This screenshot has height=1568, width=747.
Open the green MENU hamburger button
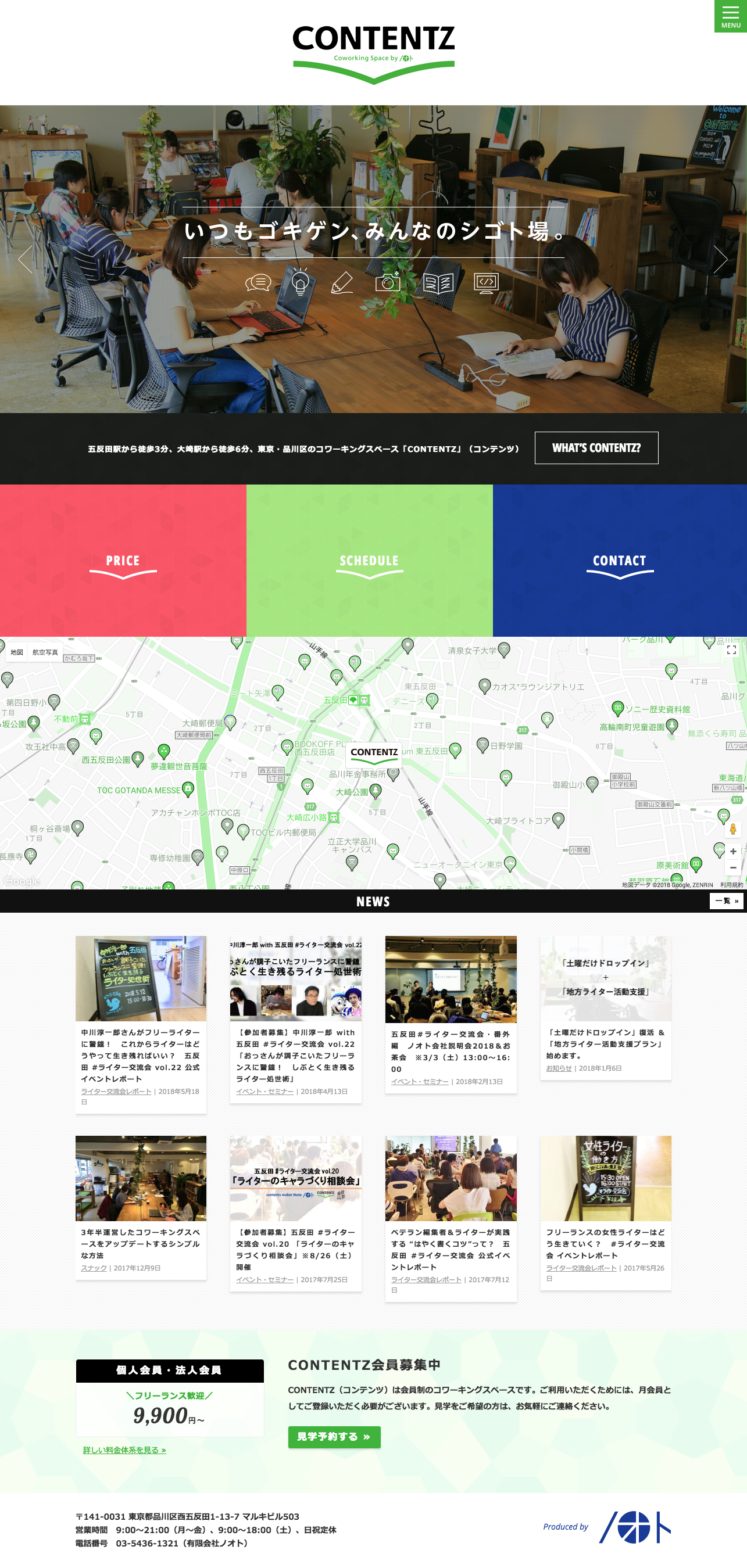731,16
